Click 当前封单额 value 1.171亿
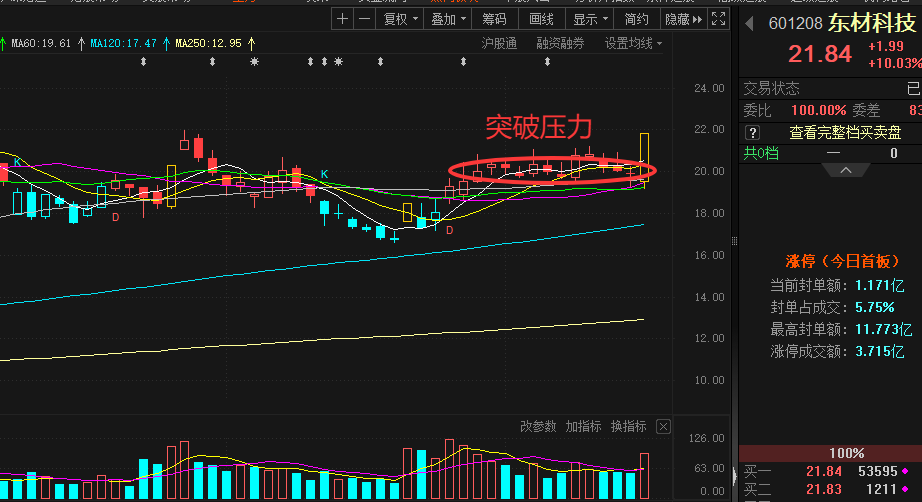The height and width of the screenshot is (502, 922). click(x=879, y=286)
